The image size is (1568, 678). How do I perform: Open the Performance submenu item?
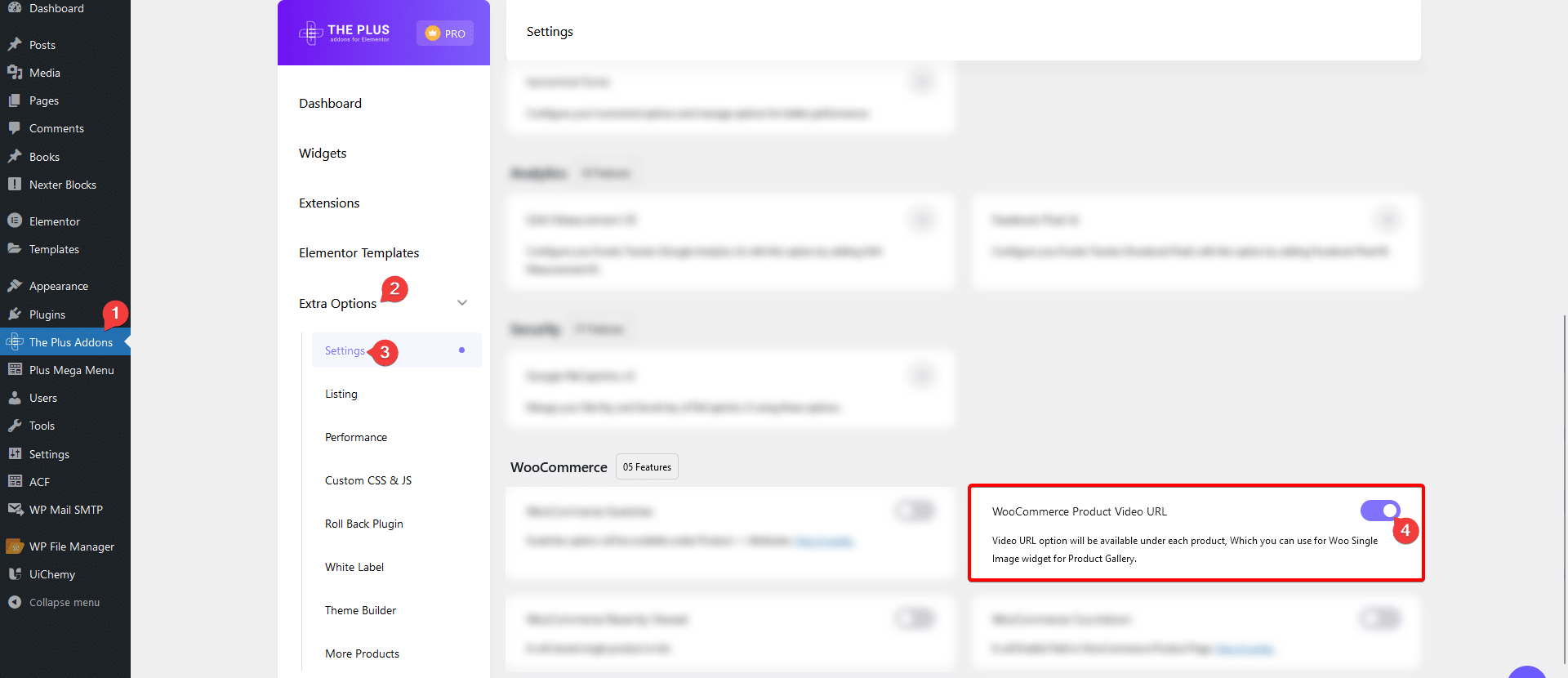click(356, 437)
